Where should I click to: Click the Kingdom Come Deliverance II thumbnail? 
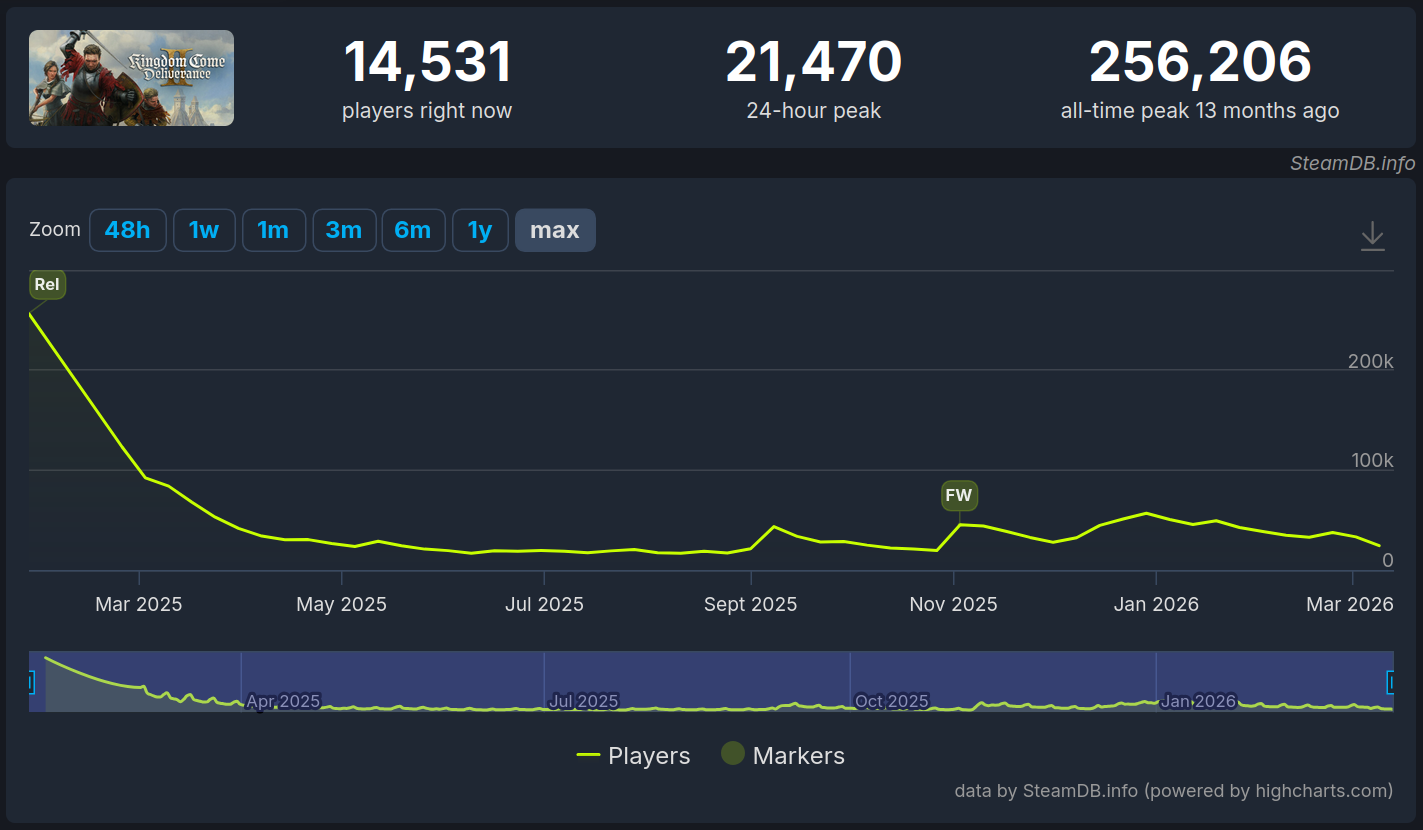coord(131,78)
